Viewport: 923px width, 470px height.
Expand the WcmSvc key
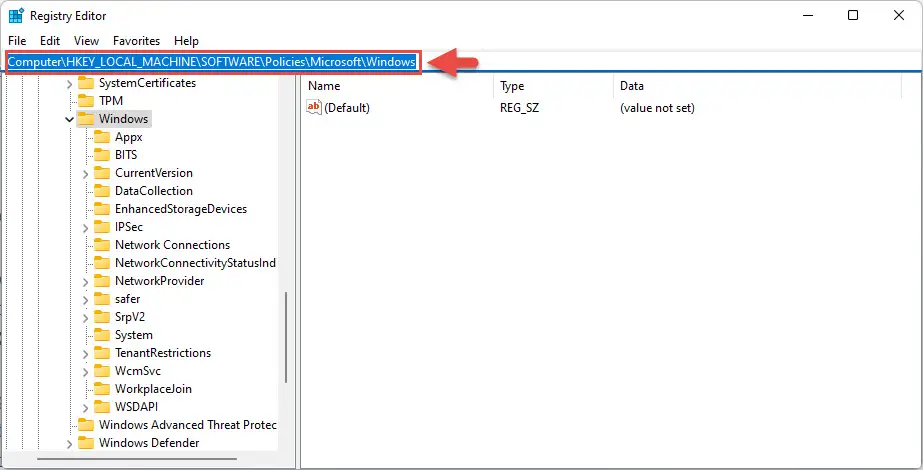tap(85, 372)
